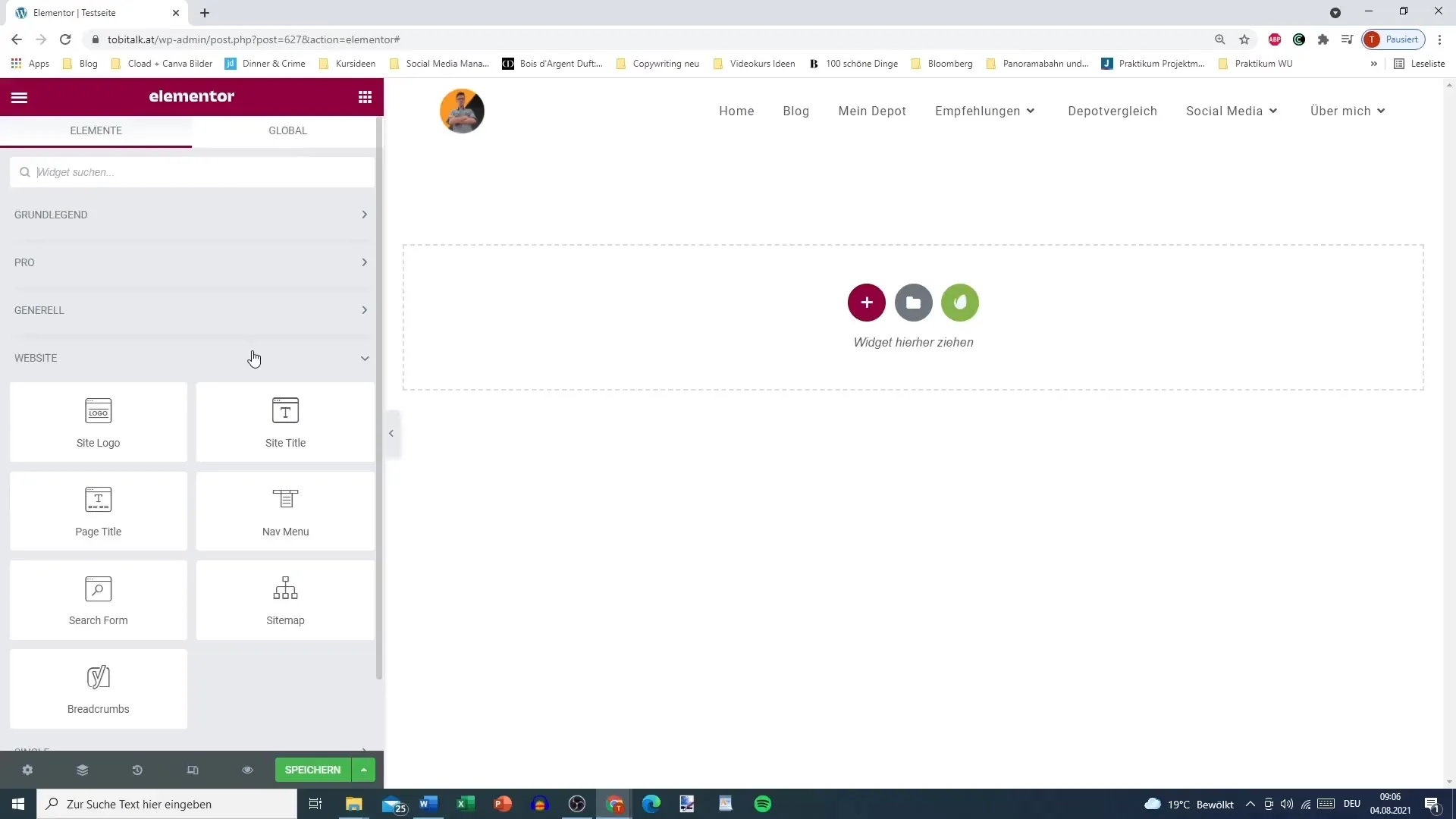Screen dimensions: 1456x819
Task: Open the Kursideen bookmark folder
Action: [347, 64]
